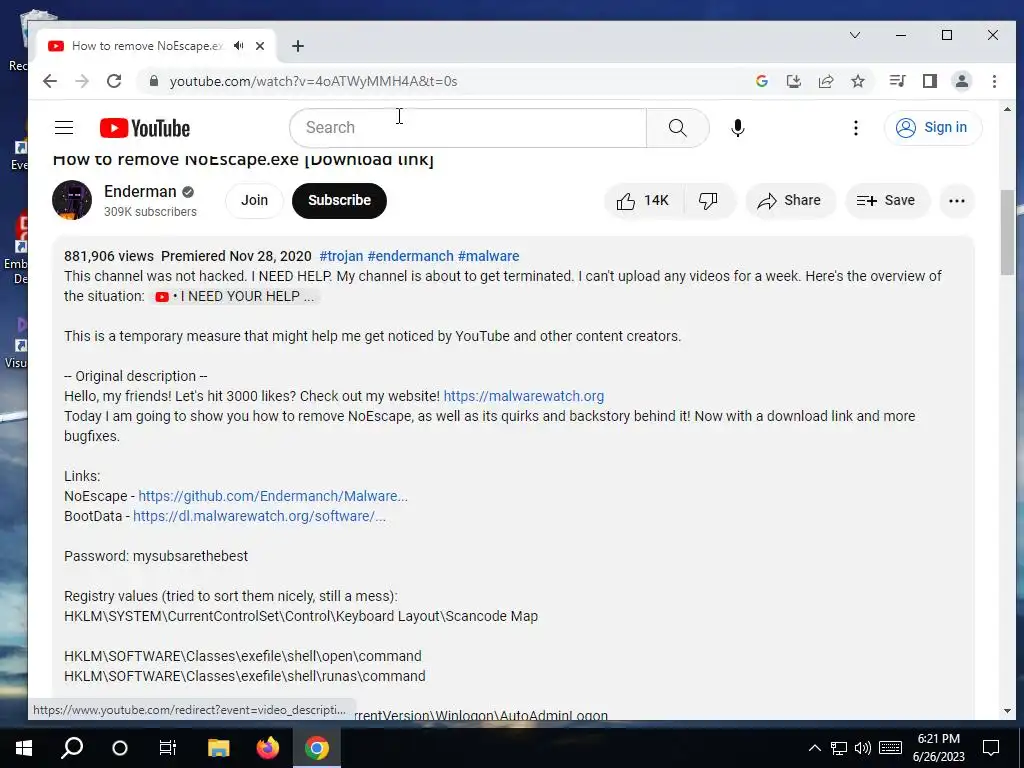Screen dimensions: 1024x768
Task: Sign in to YouTube
Action: point(933,127)
